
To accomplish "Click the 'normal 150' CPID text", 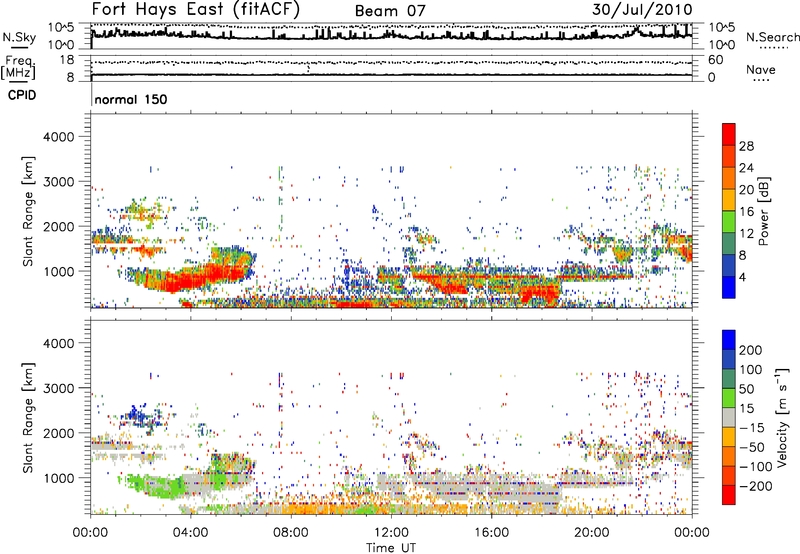I will point(131,99).
